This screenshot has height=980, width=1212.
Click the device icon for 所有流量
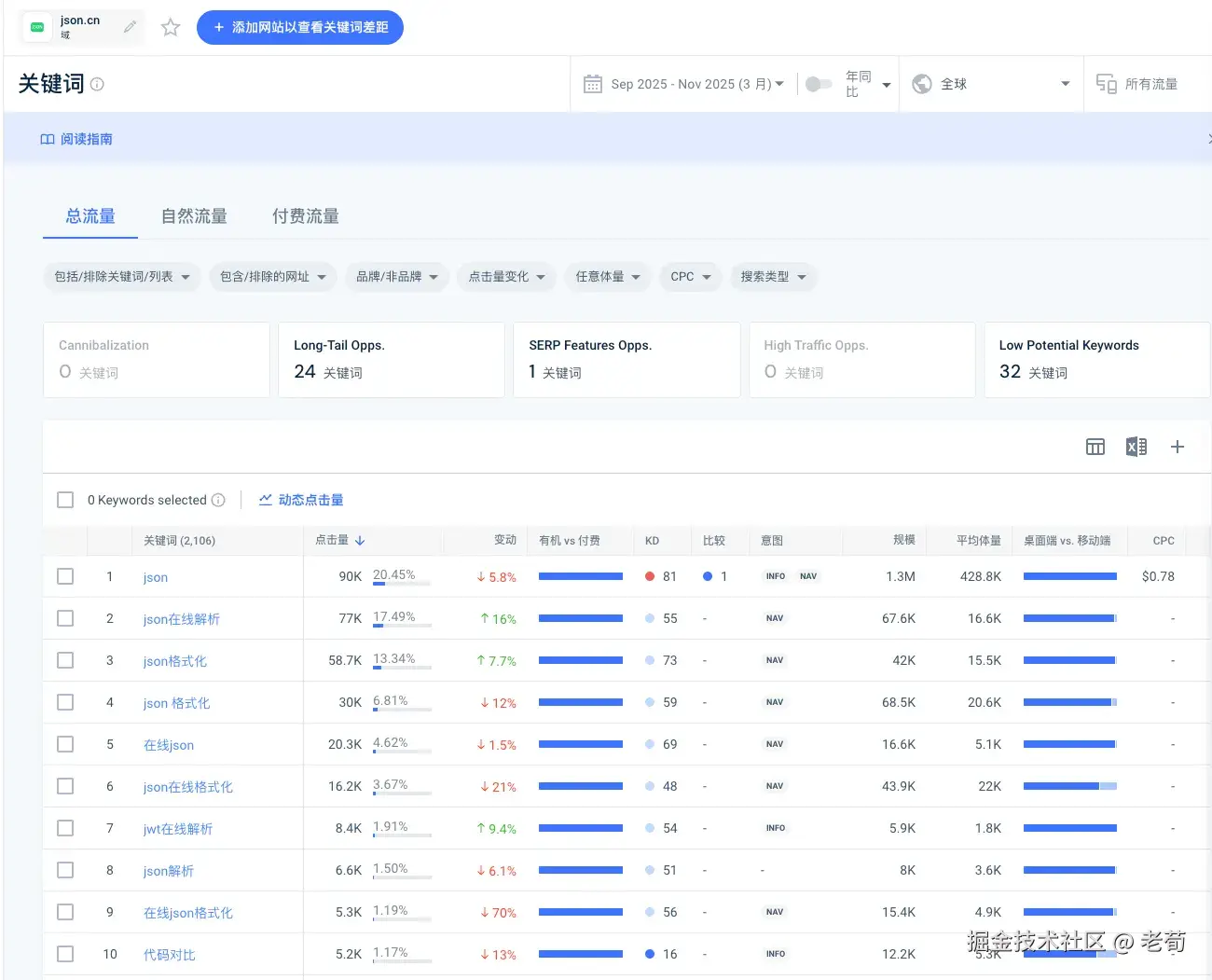1107,84
